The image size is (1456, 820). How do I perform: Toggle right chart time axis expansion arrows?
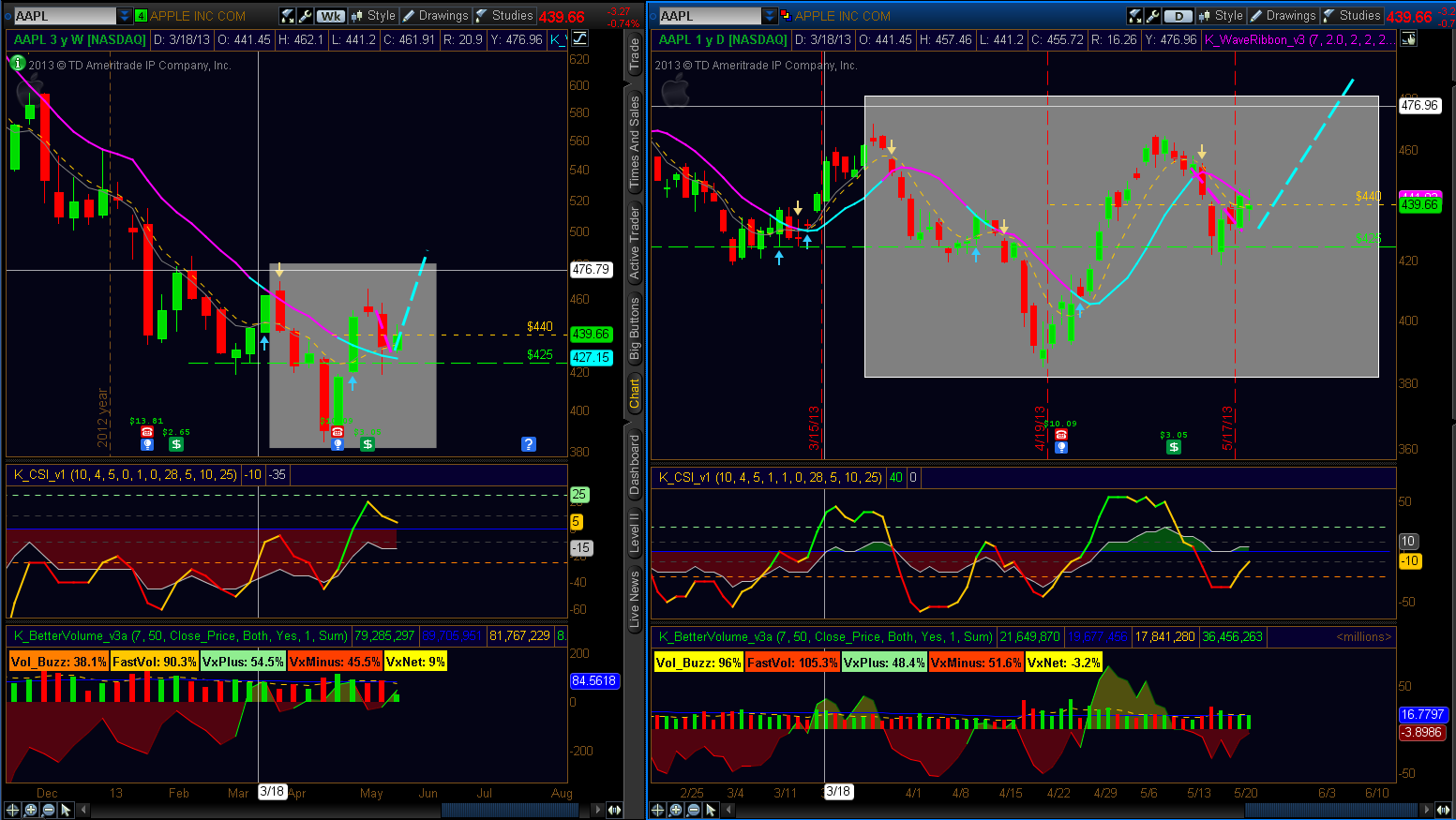pos(1445,810)
